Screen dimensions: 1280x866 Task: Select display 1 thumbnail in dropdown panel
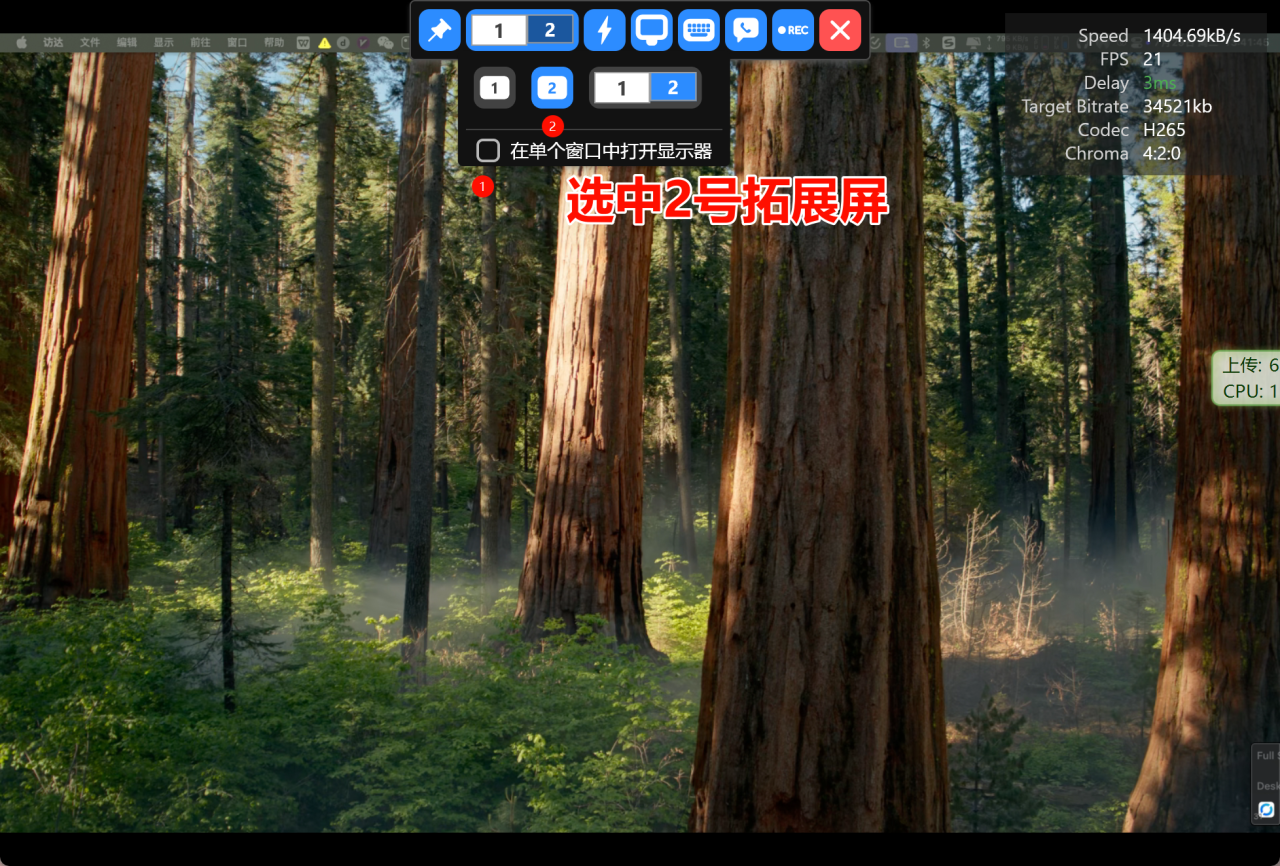pos(494,87)
